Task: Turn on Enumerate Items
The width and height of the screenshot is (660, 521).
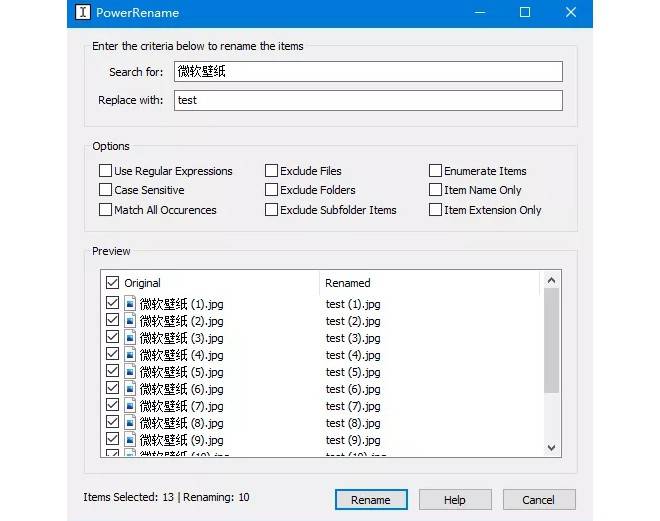Action: (x=435, y=170)
